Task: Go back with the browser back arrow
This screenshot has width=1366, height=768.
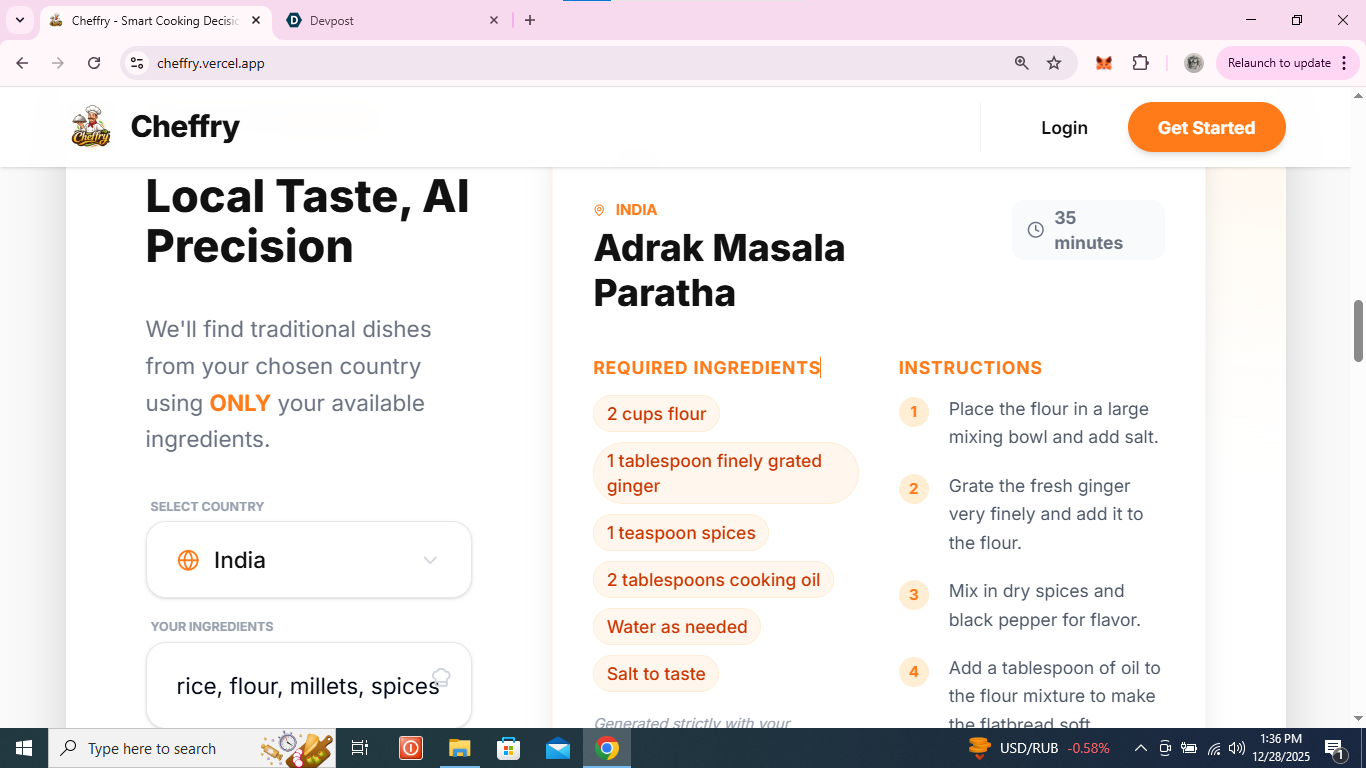Action: [22, 63]
